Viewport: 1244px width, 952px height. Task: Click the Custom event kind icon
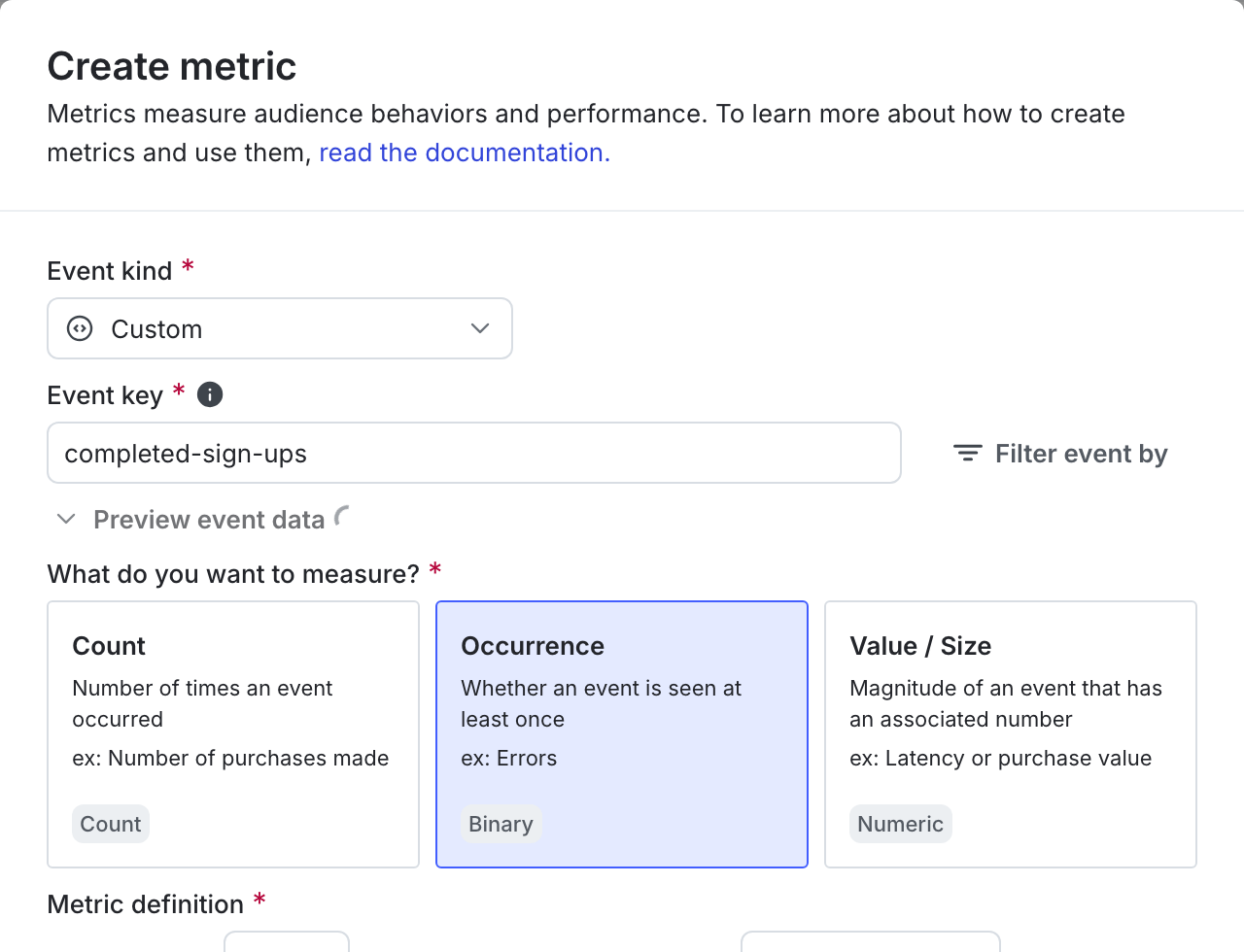coord(78,328)
